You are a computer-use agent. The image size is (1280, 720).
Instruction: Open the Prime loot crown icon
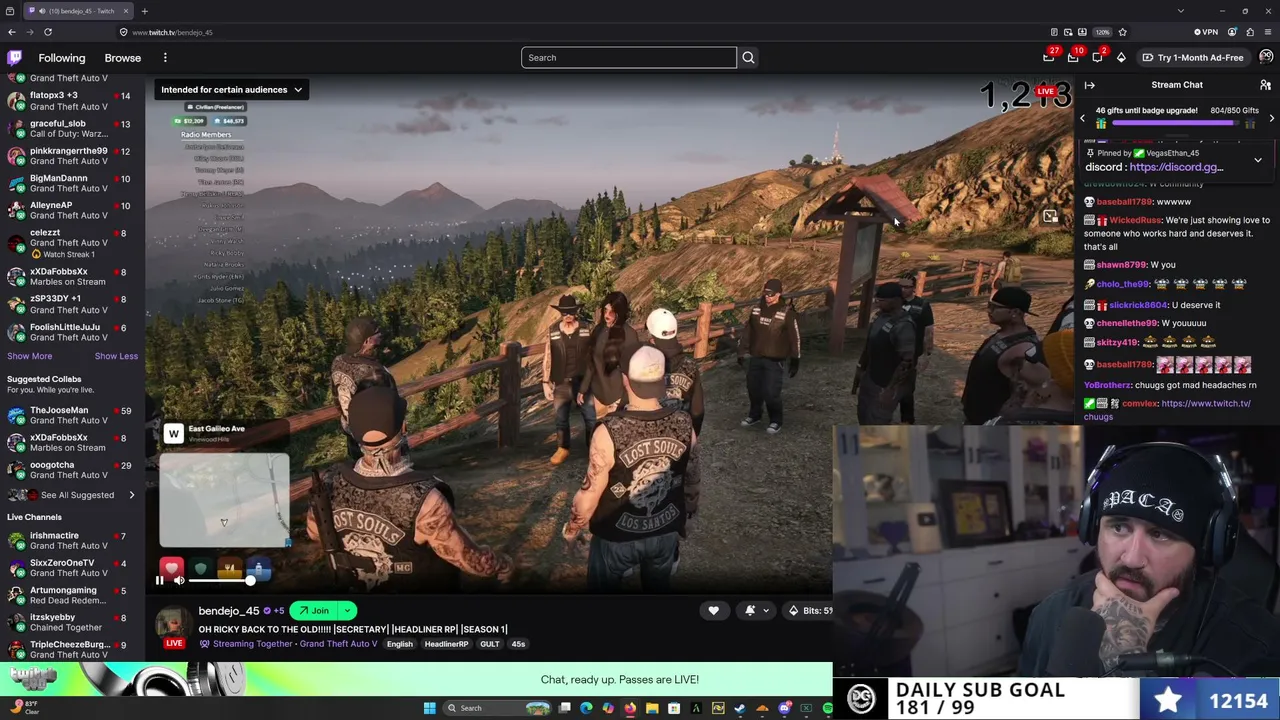(x=1049, y=58)
